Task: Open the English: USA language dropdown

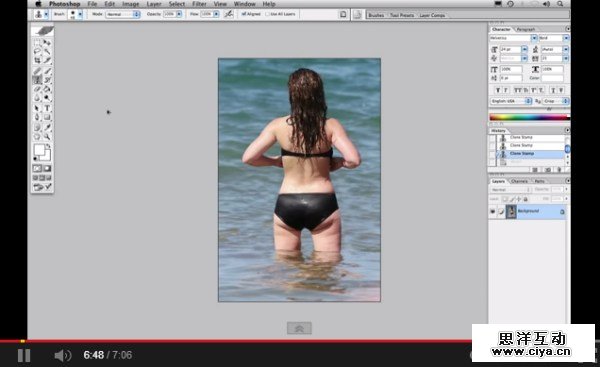Action: [511, 101]
